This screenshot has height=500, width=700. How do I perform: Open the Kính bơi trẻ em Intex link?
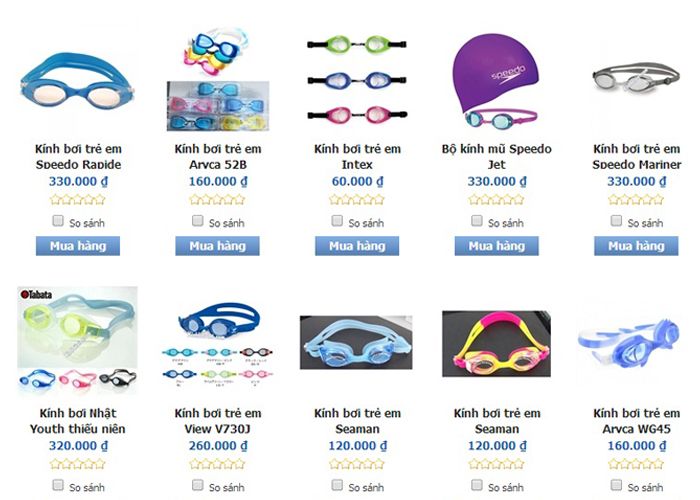[357, 156]
